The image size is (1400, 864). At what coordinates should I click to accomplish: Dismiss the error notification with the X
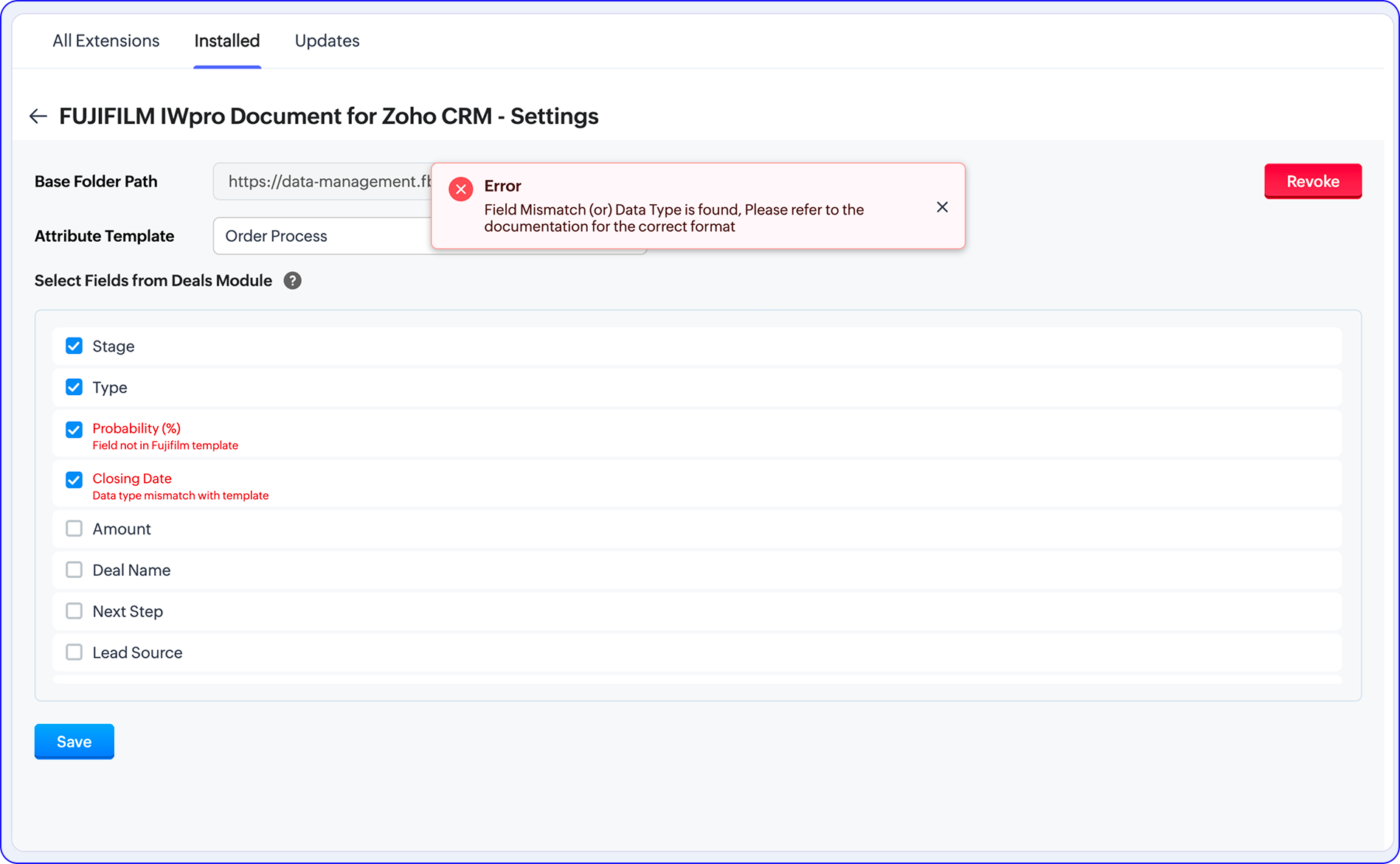942,207
